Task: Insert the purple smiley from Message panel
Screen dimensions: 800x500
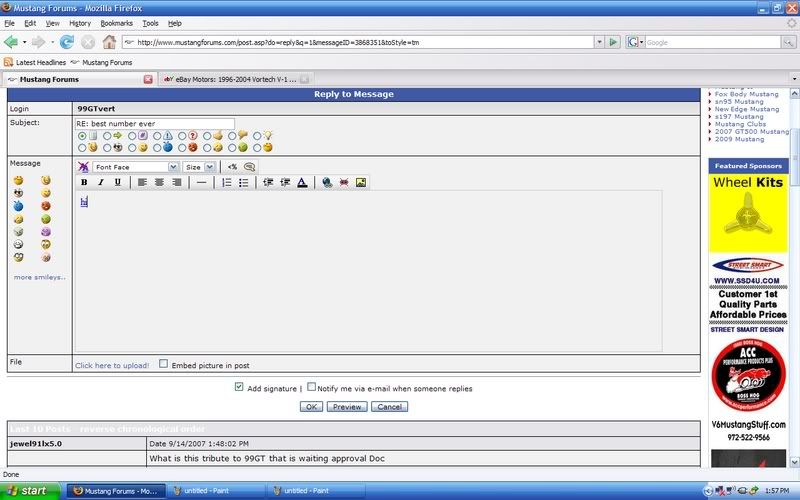Action: (46, 232)
